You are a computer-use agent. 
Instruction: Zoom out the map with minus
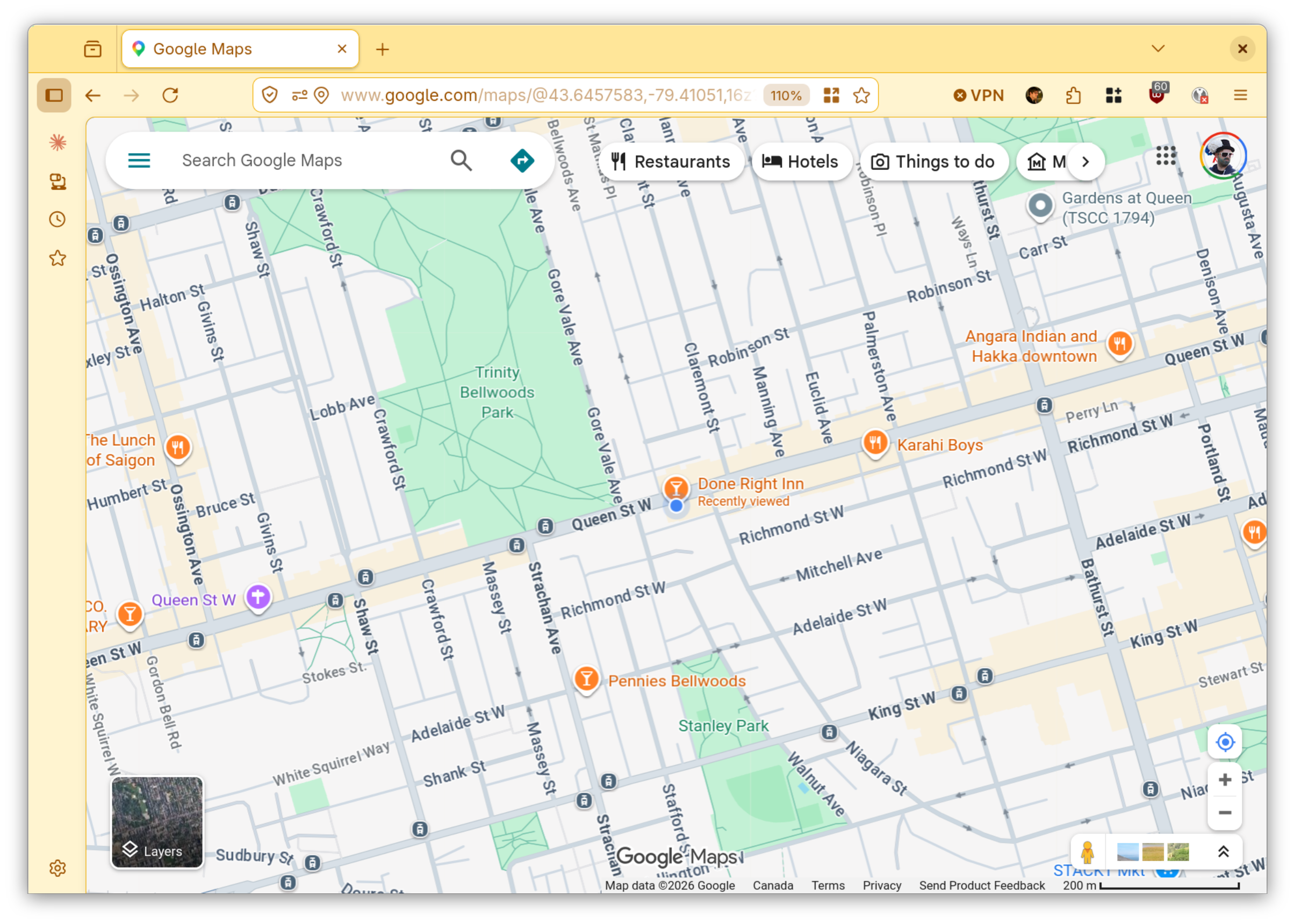(x=1225, y=812)
